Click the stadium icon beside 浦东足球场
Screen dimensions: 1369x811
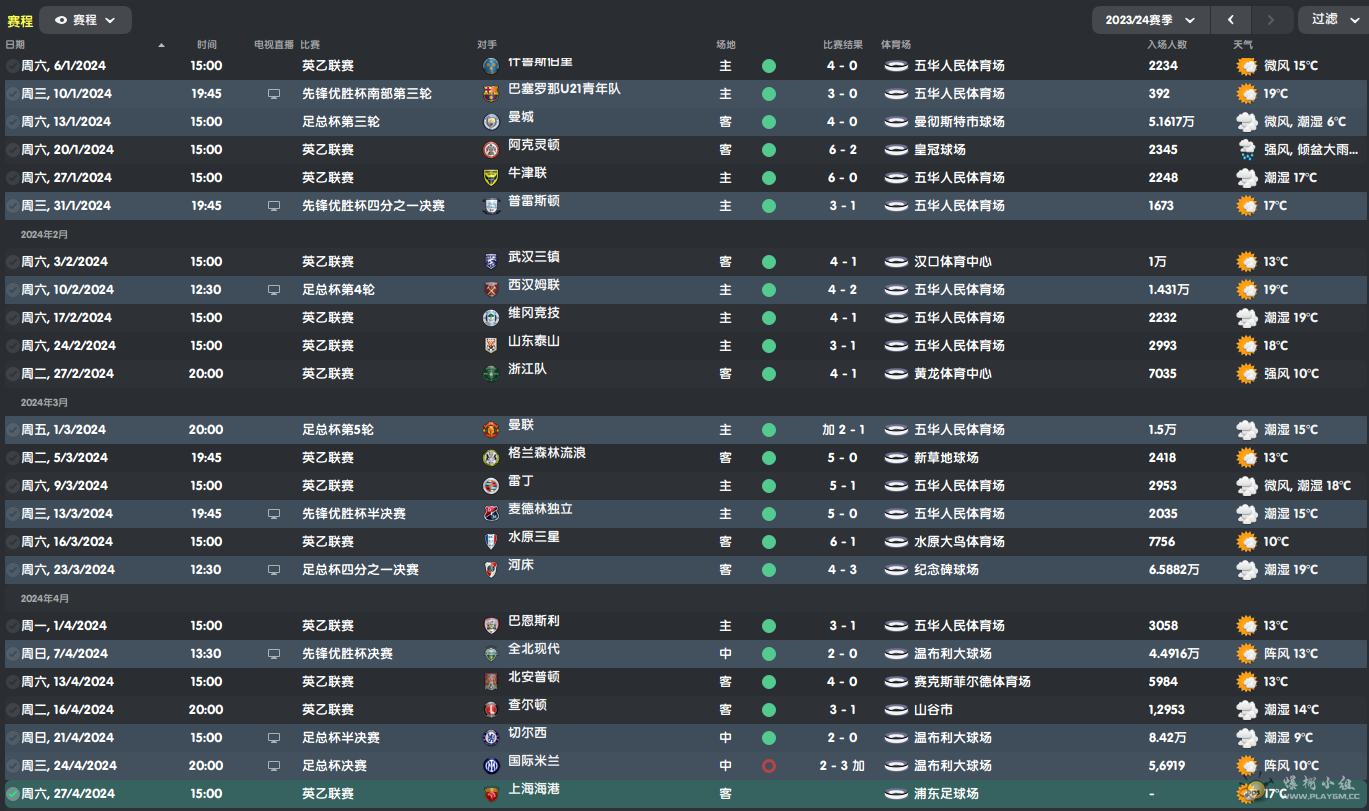coord(896,794)
